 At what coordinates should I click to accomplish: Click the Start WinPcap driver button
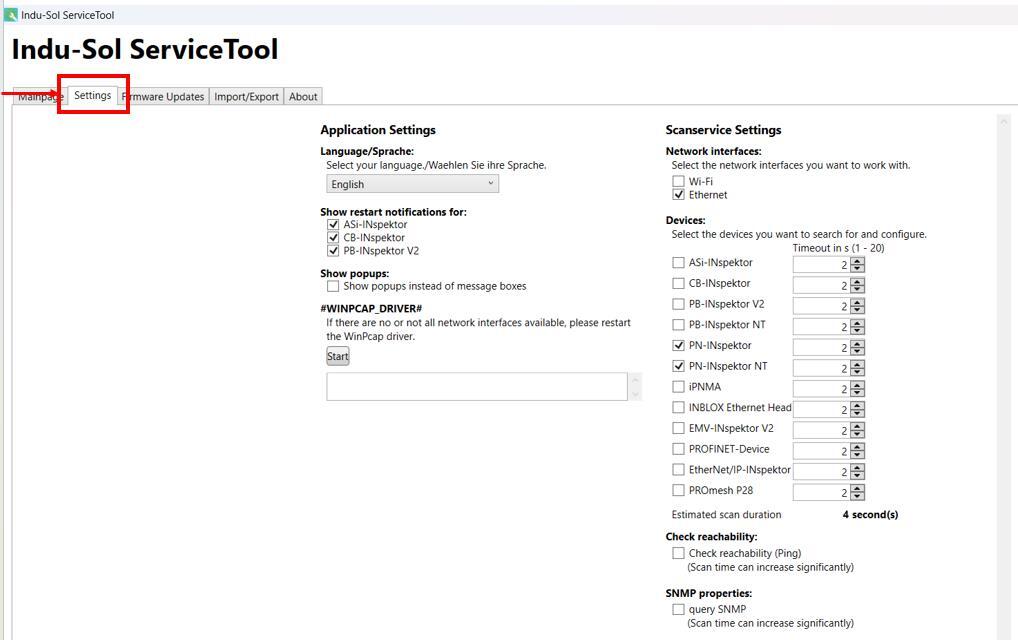click(338, 356)
